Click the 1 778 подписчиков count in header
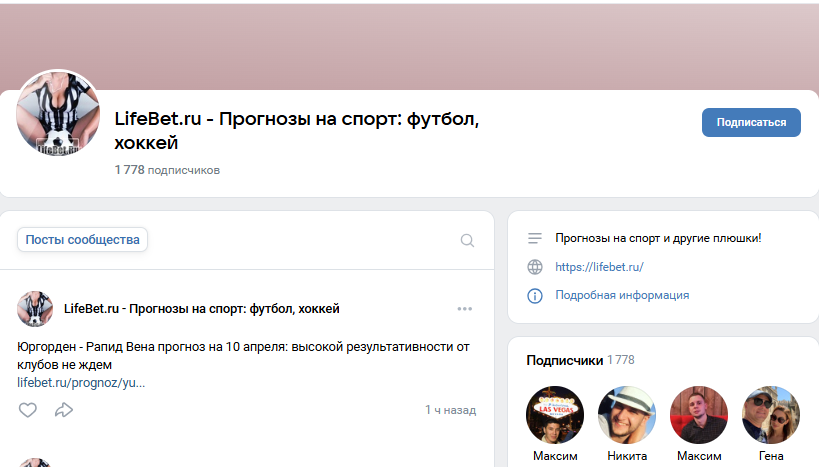Screen dimensions: 819x467 (x=167, y=170)
